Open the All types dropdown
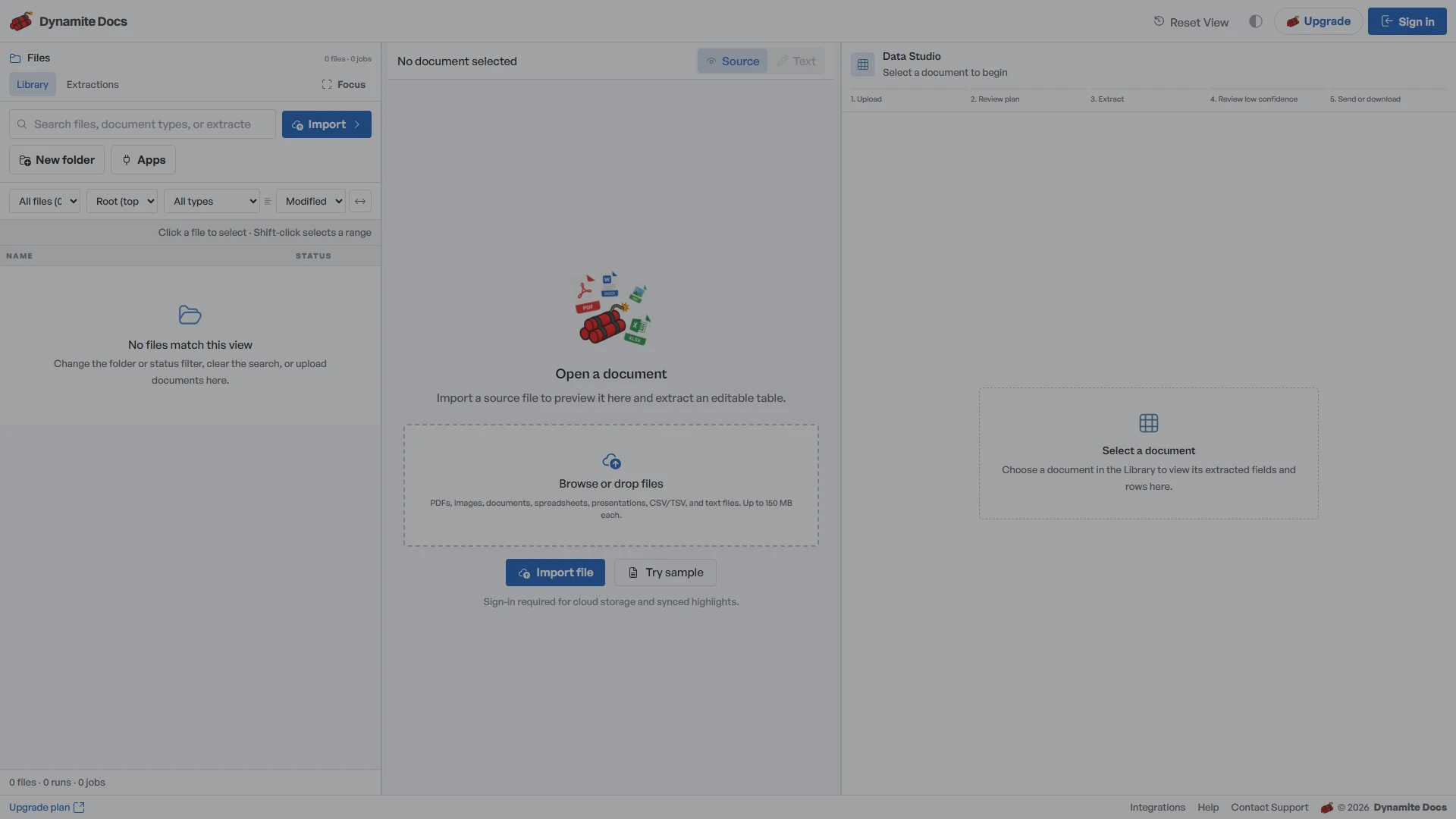 point(212,201)
